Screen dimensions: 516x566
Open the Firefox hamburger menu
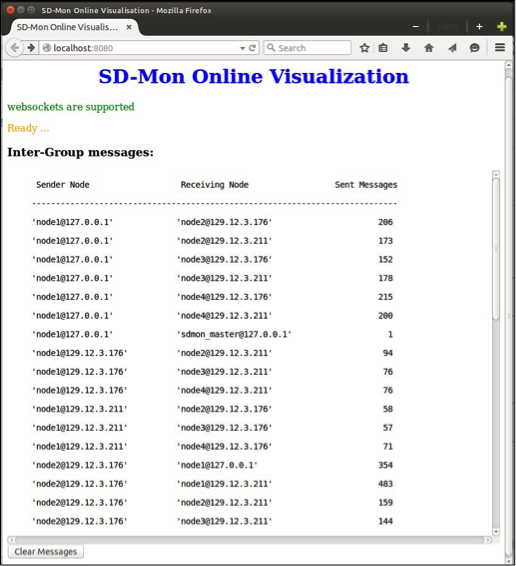(x=500, y=47)
